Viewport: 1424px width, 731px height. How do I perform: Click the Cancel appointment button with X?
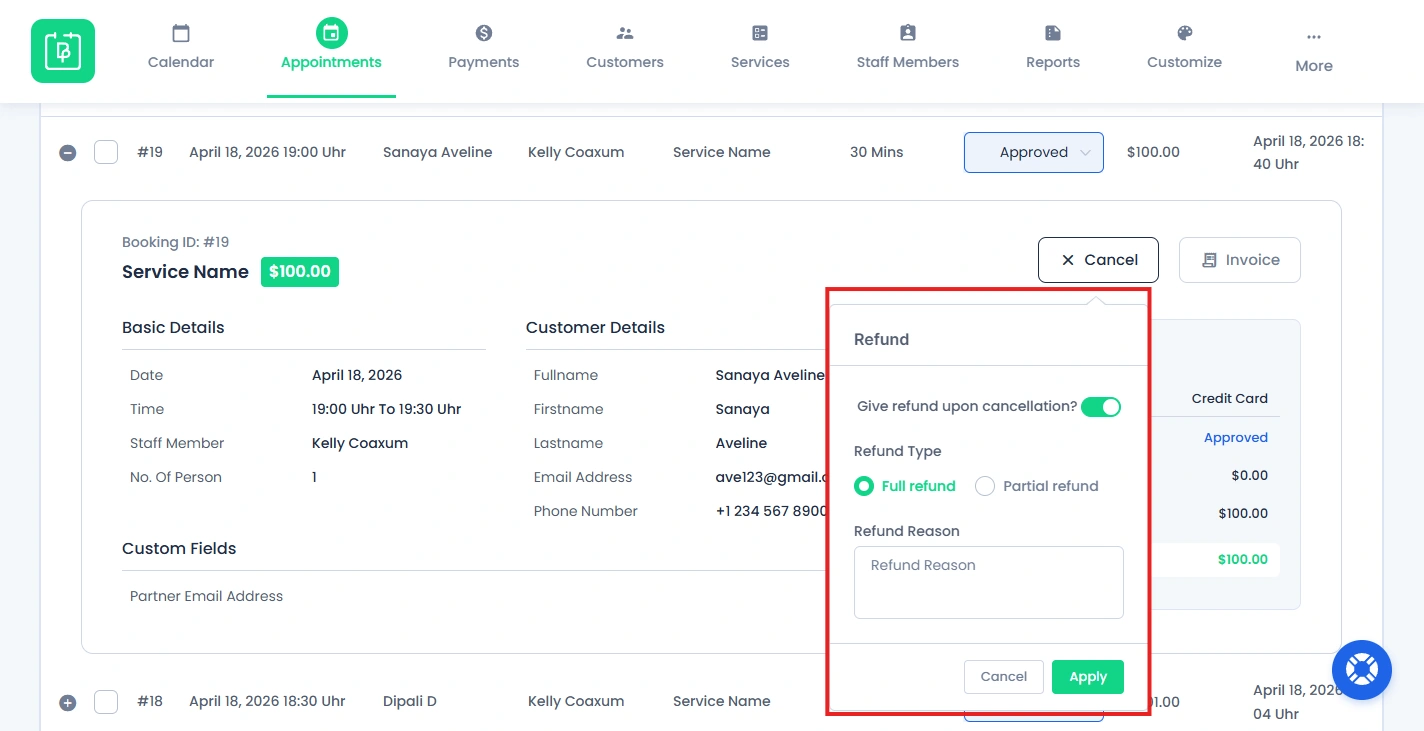pyautogui.click(x=1098, y=260)
